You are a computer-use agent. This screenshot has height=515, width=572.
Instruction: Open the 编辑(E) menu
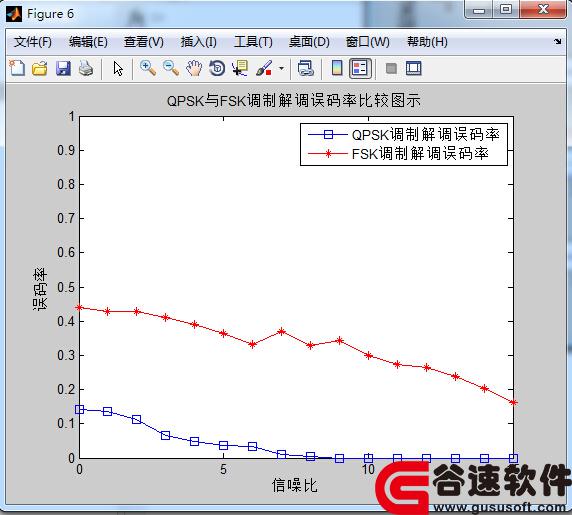coord(88,42)
